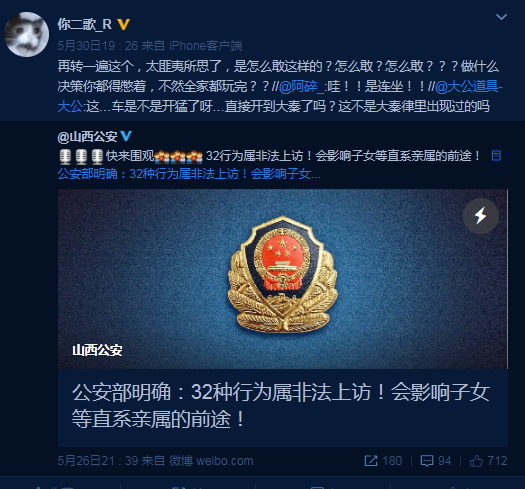This screenshot has width=525, height=489.
Task: Open the 微博 weibo.com source link
Action: [211, 461]
